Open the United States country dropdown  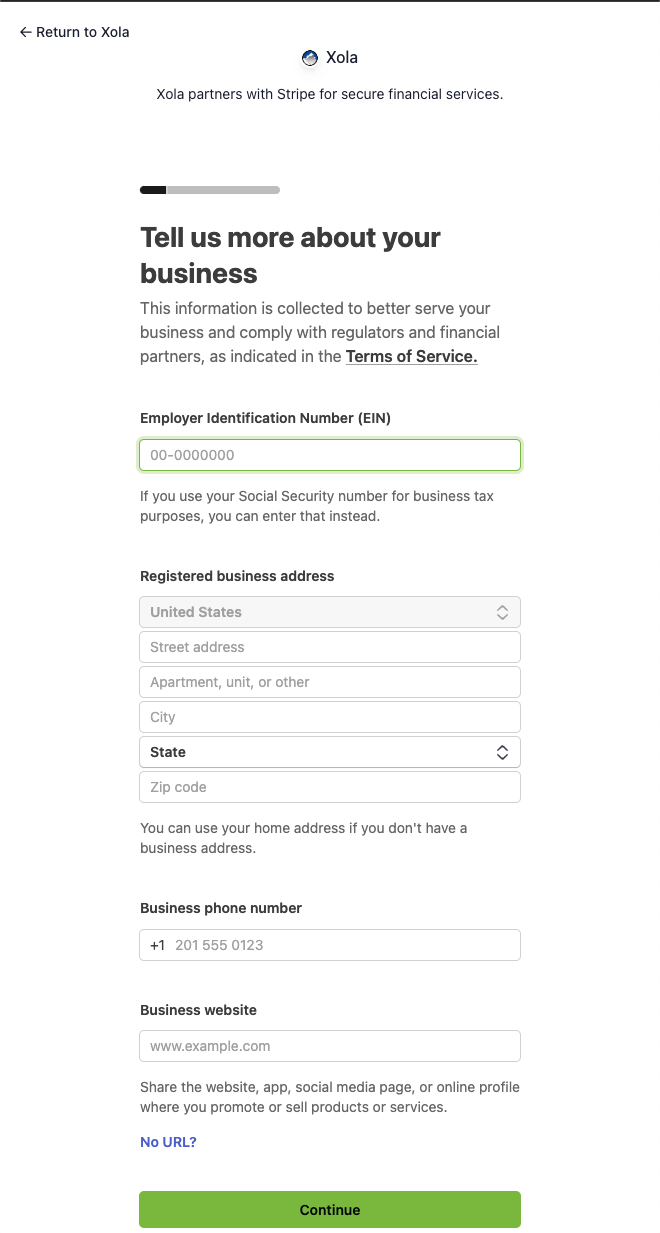pyautogui.click(x=330, y=612)
